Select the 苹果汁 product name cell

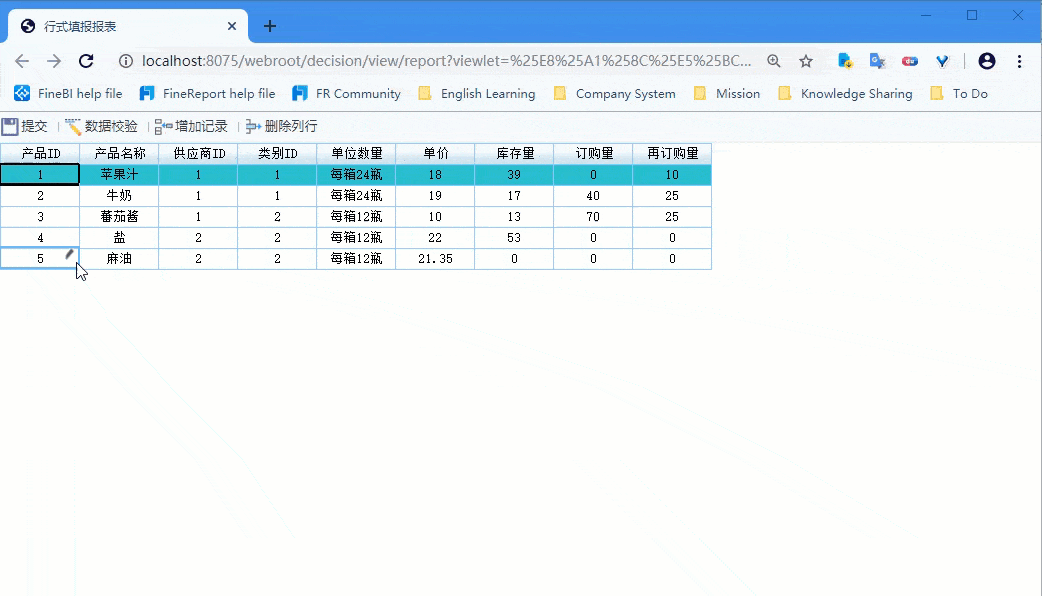click(x=119, y=174)
